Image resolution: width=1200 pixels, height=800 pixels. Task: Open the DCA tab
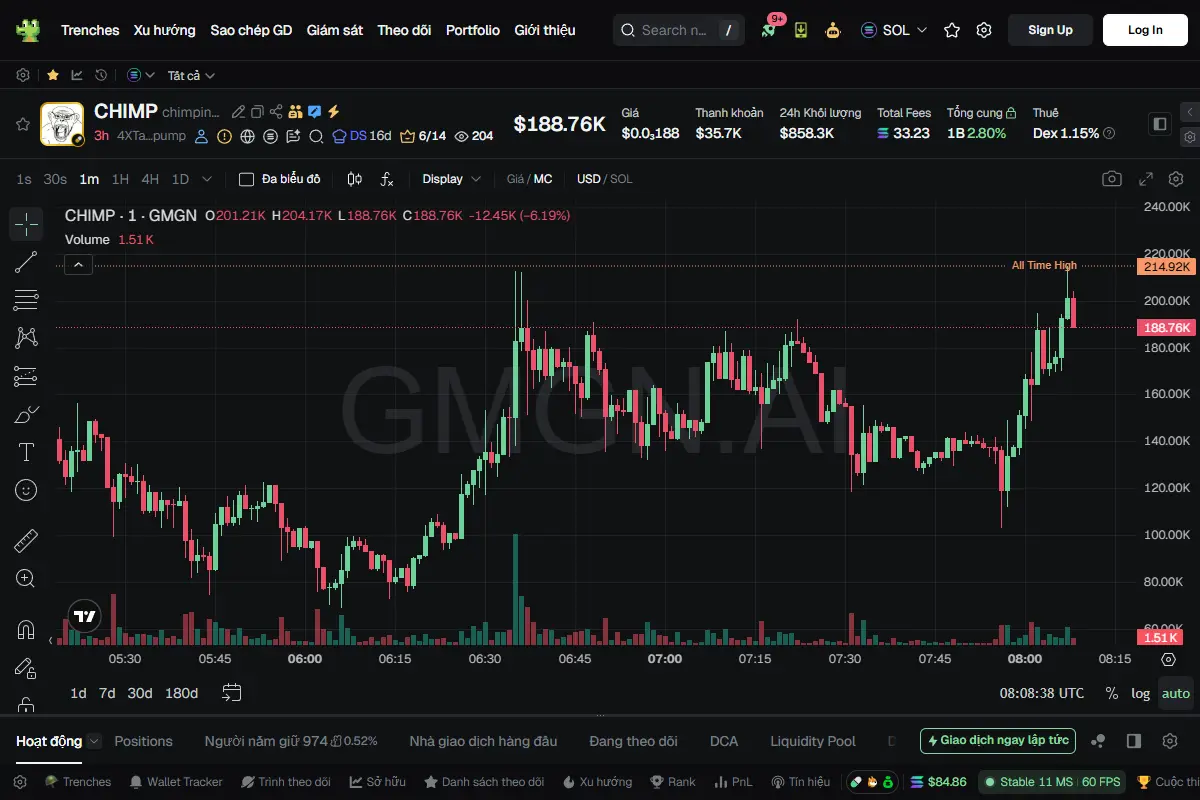tap(724, 741)
